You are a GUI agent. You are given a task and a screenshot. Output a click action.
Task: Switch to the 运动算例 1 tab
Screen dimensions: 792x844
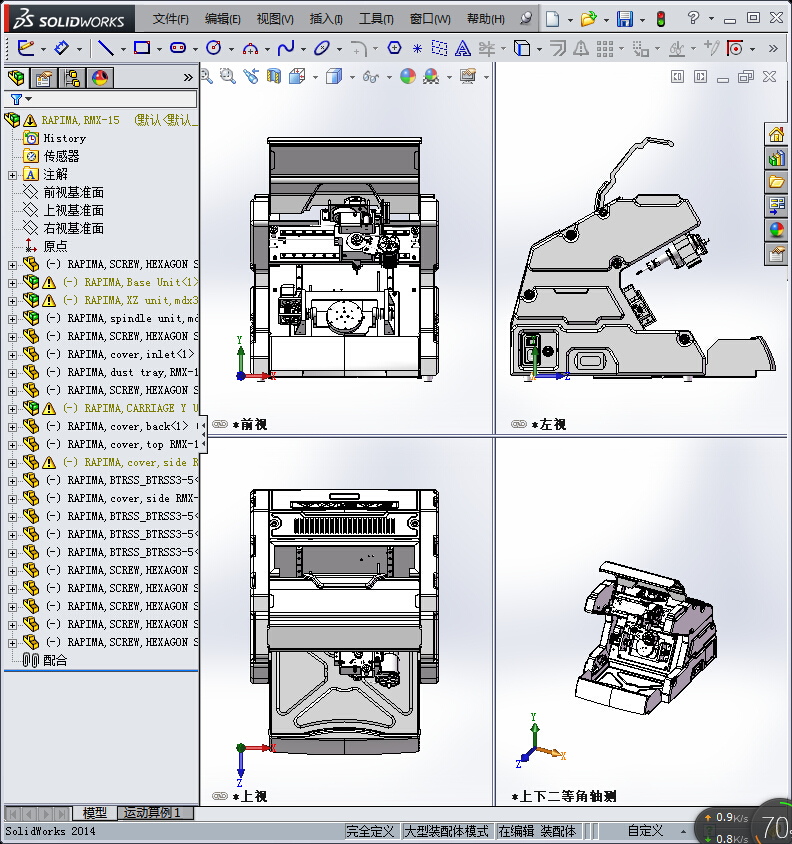[156, 813]
